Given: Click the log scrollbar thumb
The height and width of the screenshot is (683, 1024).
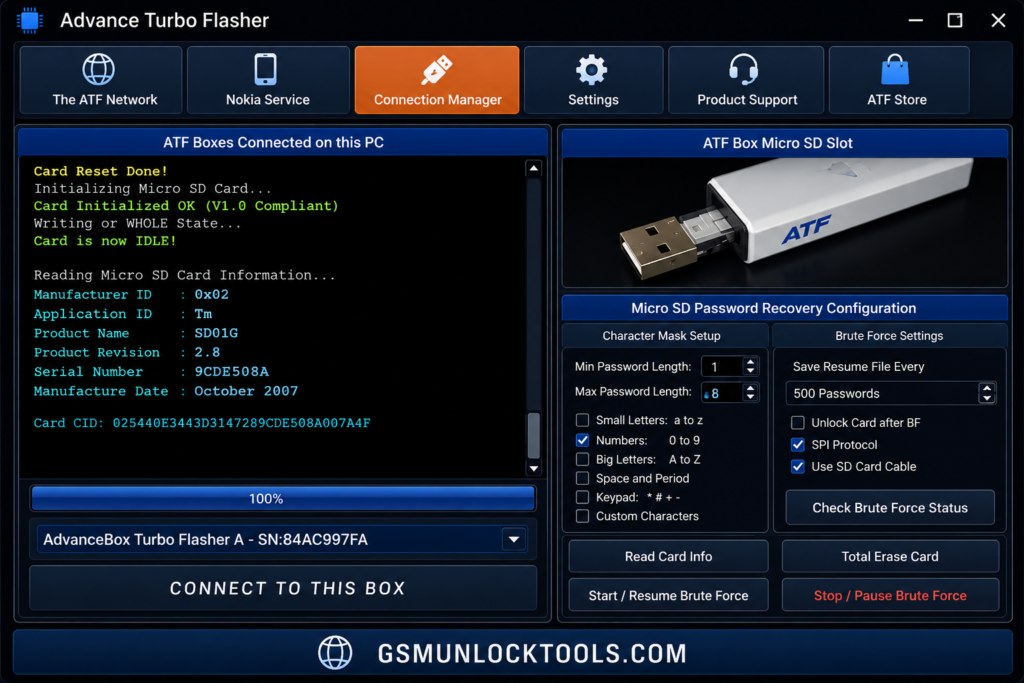Looking at the screenshot, I should point(534,436).
